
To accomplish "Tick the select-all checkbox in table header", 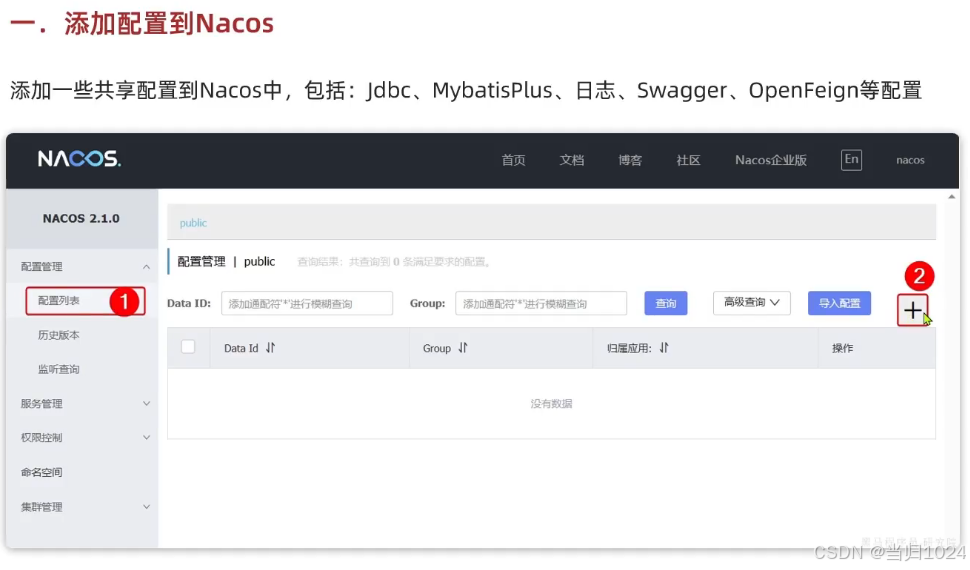I will [188, 347].
